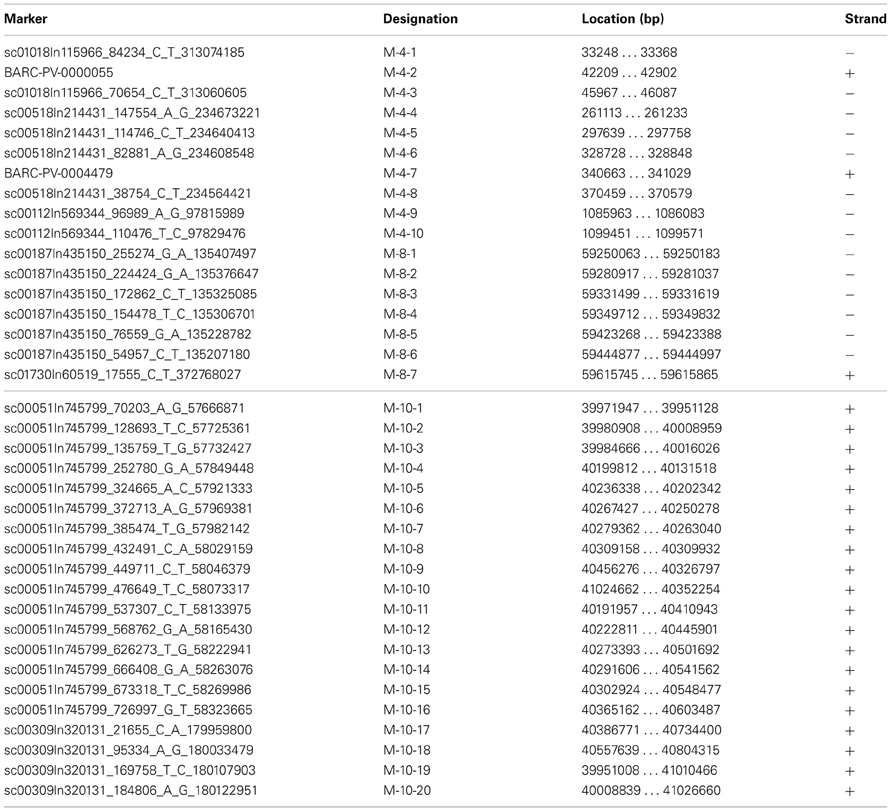Click the minus strand of M-8-3
This screenshot has width=891, height=811.
(850, 295)
